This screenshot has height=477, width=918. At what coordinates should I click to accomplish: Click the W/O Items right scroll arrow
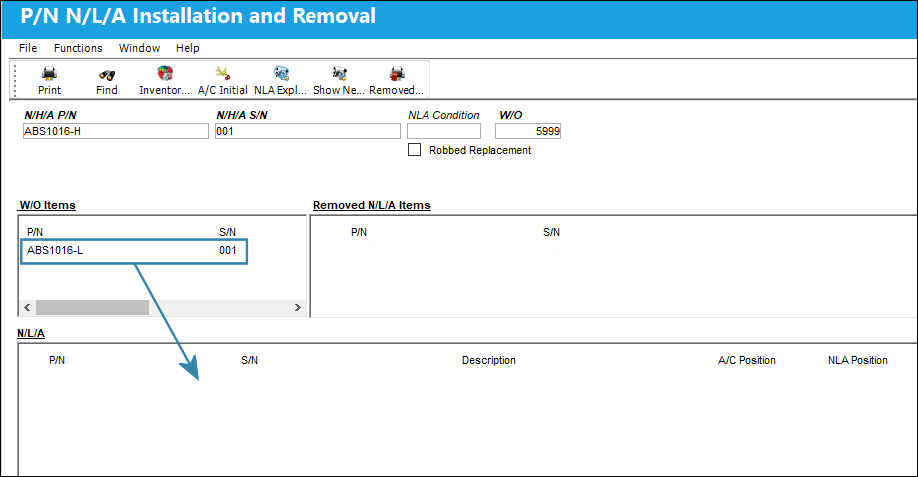click(297, 307)
